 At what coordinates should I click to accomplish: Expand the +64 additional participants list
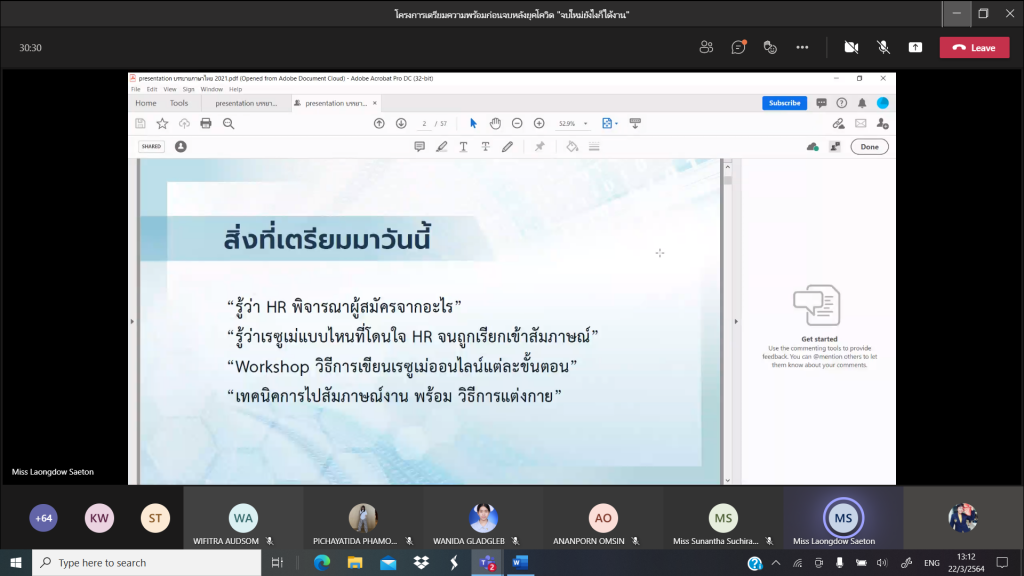[x=44, y=518]
